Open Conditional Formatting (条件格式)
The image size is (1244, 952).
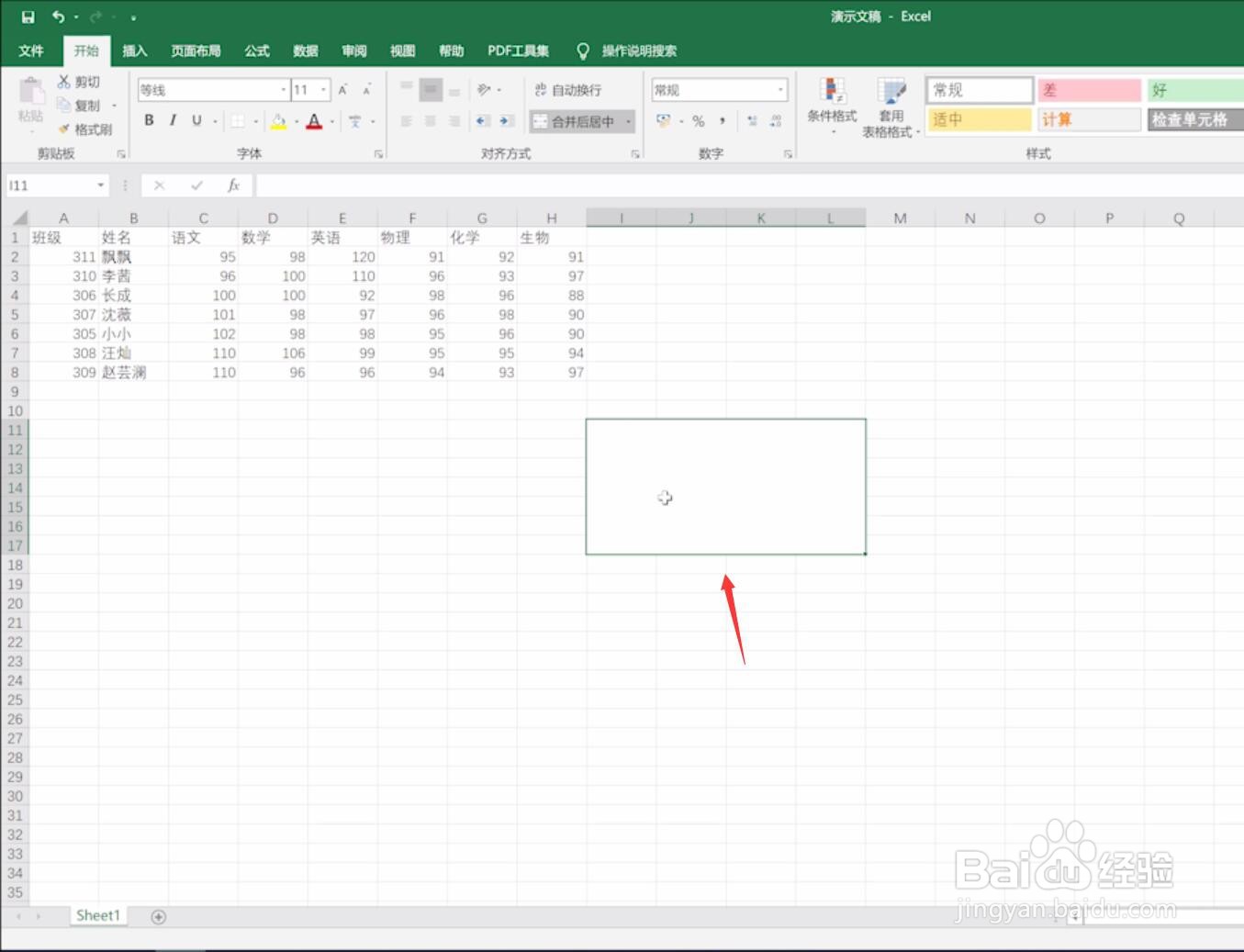tap(832, 106)
